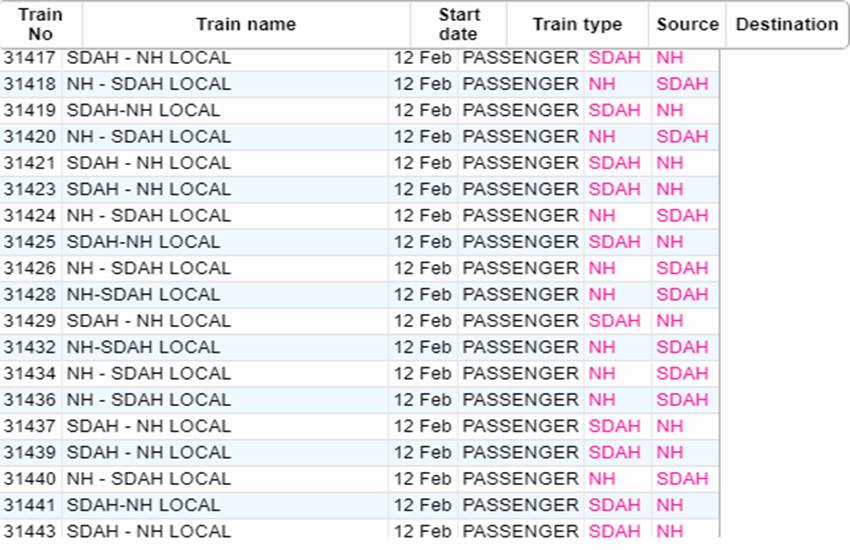Viewport: 850px width, 550px height.
Task: Open NH destination link for train 31417
Action: coord(670,58)
